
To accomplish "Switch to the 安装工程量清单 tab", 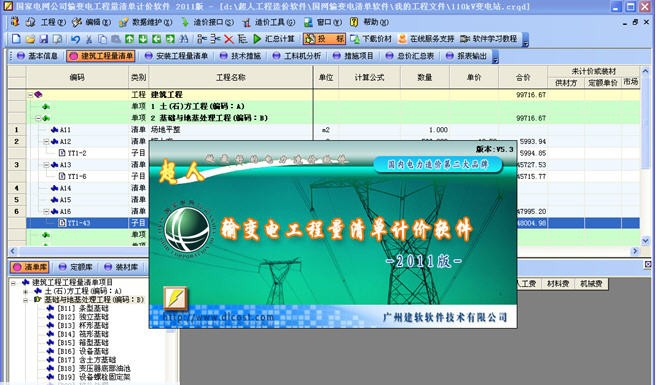I will pos(177,56).
